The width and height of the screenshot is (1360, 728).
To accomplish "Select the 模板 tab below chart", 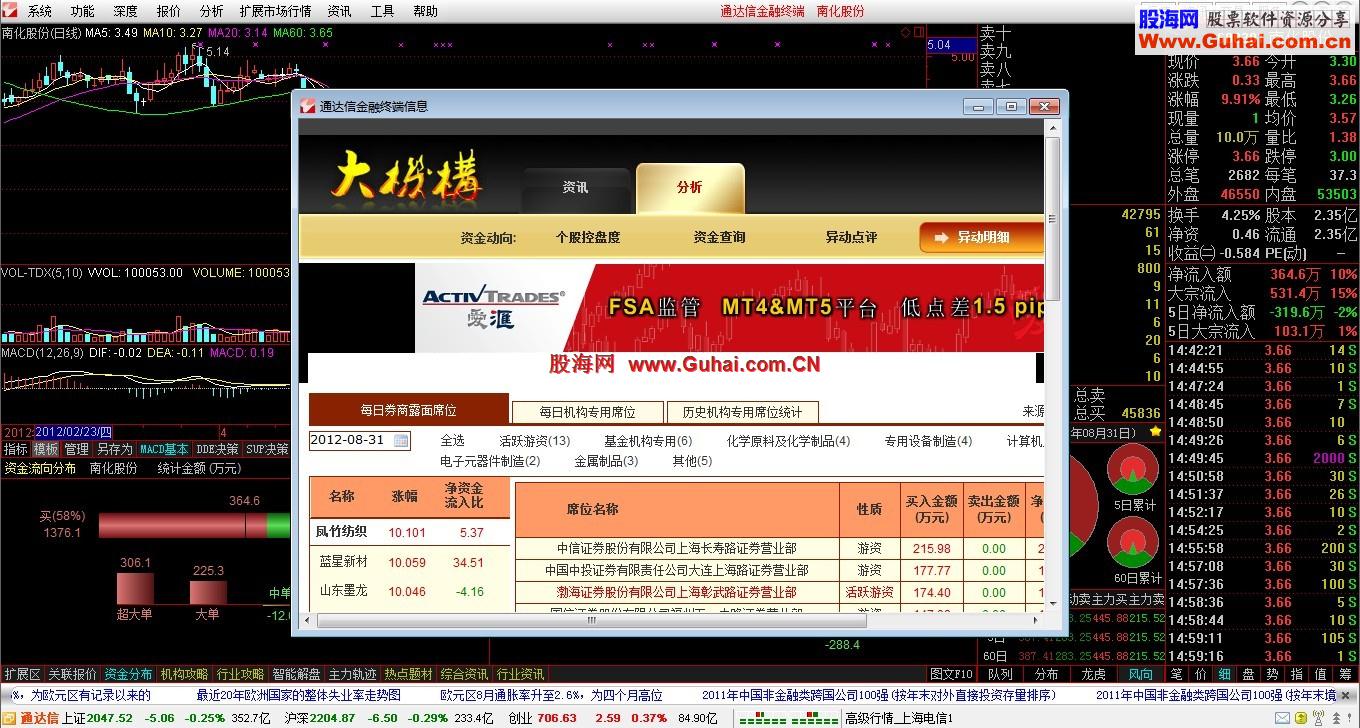I will click(x=46, y=450).
